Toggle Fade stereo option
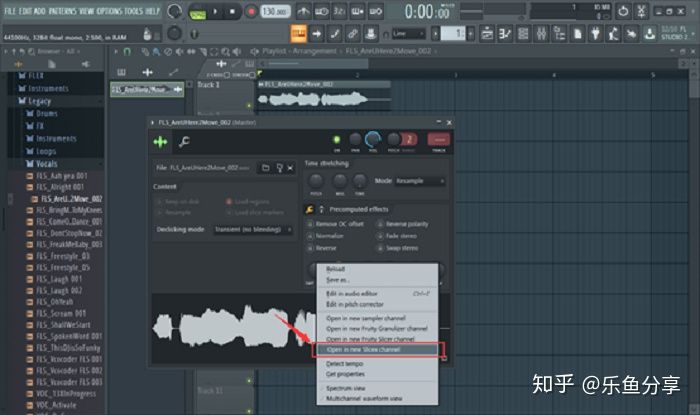Viewport: 700px width, 415px height. (396, 236)
